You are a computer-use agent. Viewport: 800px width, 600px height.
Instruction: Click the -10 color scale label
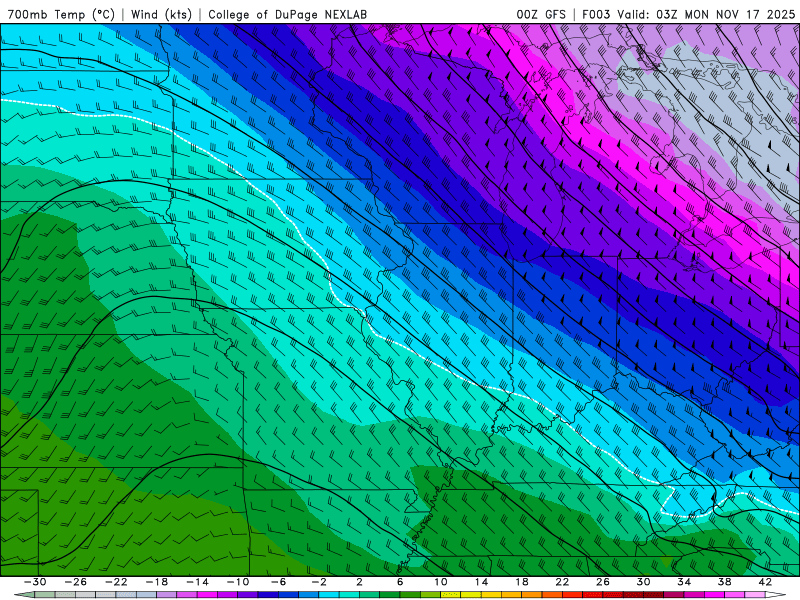point(238,582)
